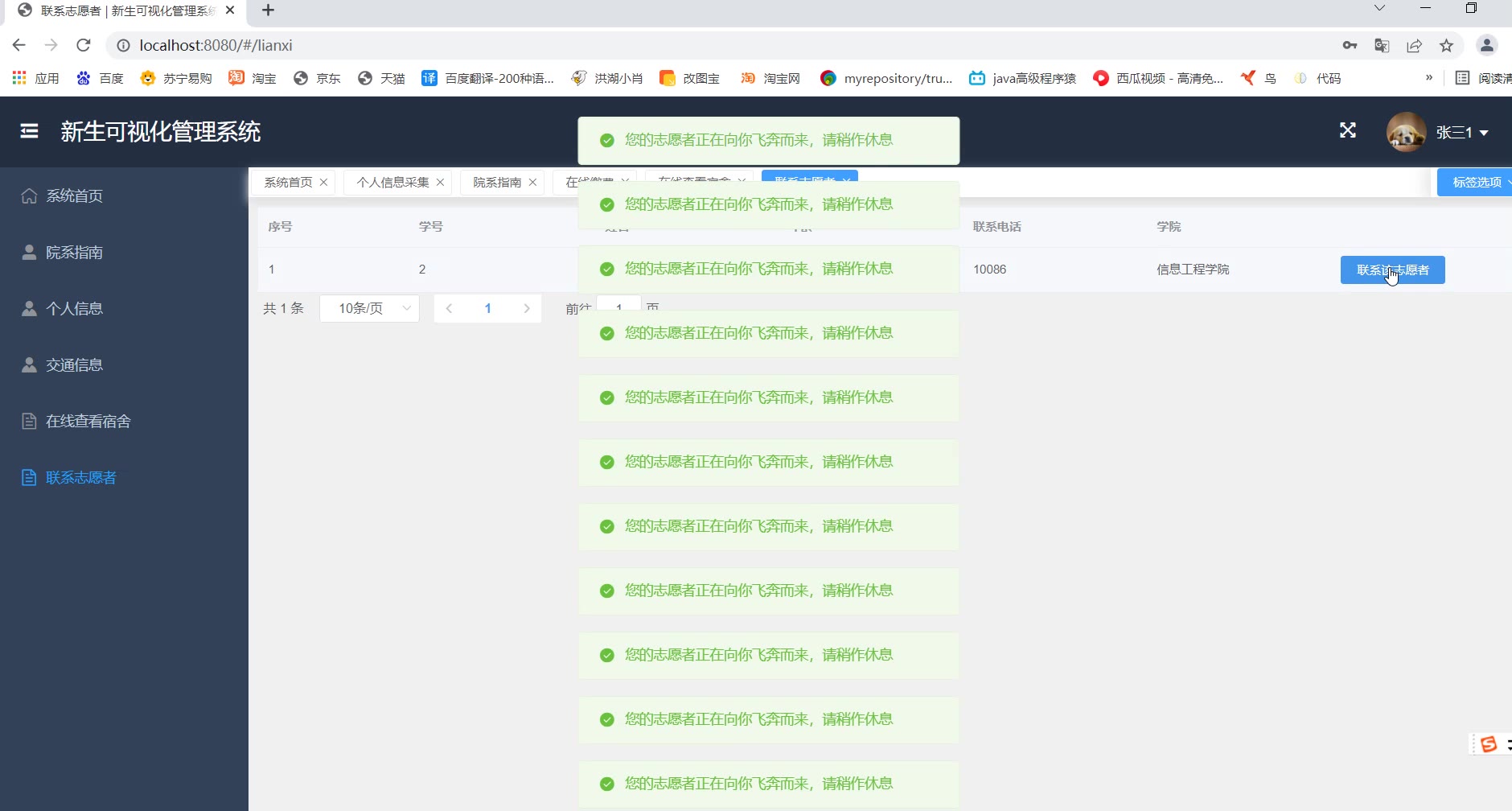Go to the previous page arrow
Image resolution: width=1512 pixels, height=811 pixels.
click(449, 308)
